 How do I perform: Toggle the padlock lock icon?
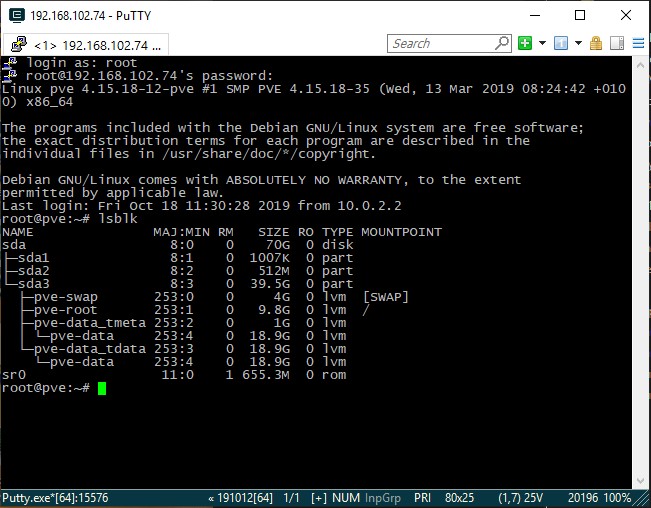tap(596, 43)
